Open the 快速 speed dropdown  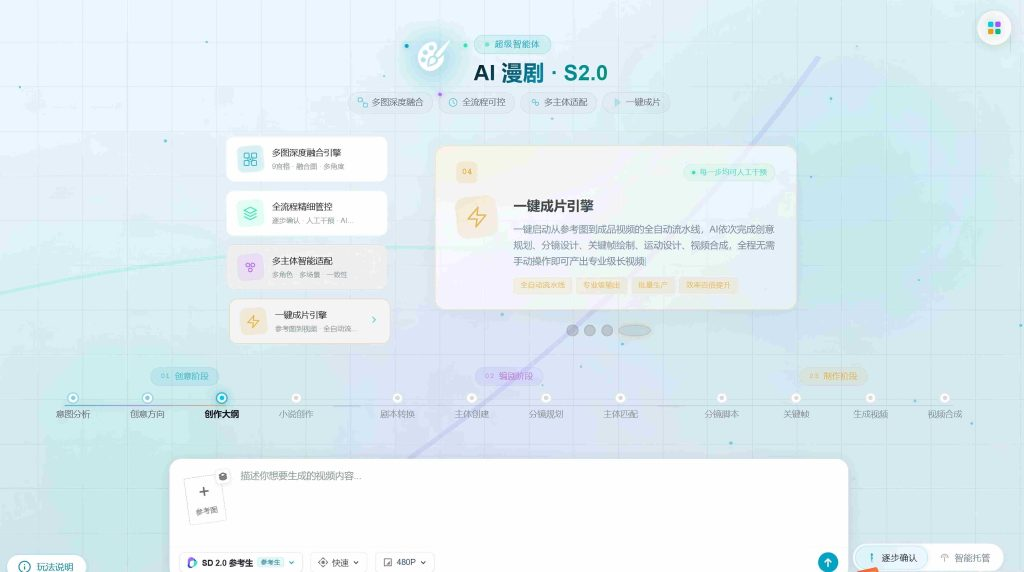(338, 562)
